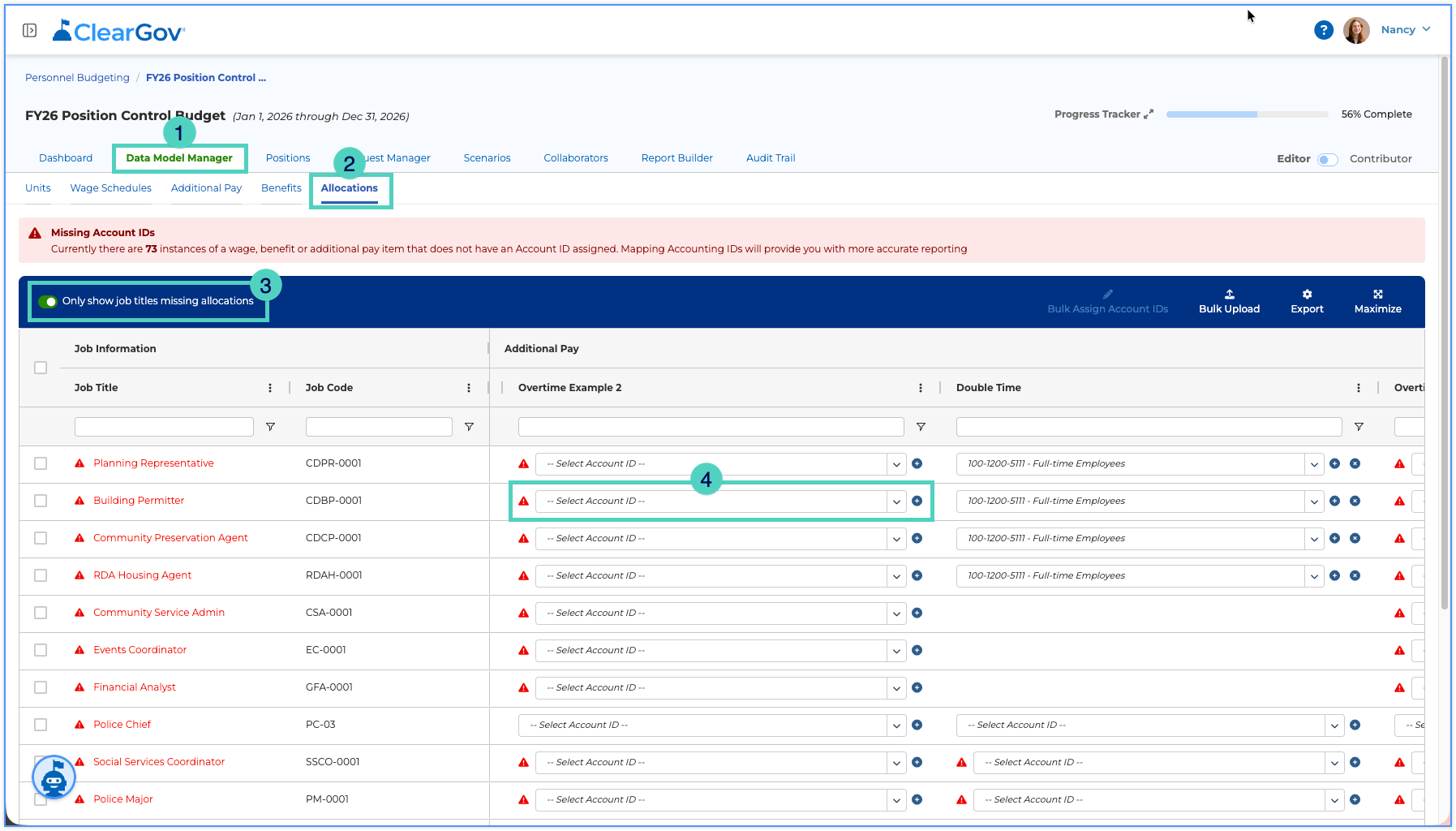This screenshot has width=1456, height=831.
Task: Click the progress tracker bar
Action: tap(1247, 114)
